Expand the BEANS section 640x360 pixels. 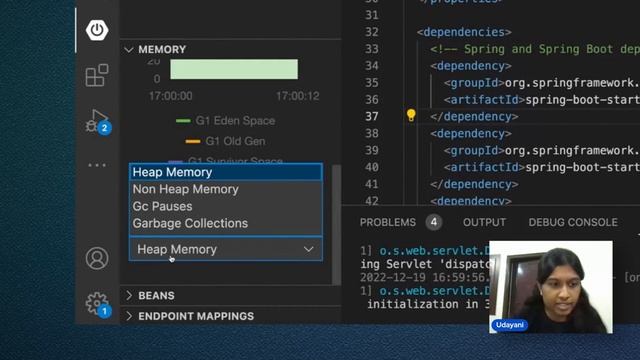(x=230, y=296)
